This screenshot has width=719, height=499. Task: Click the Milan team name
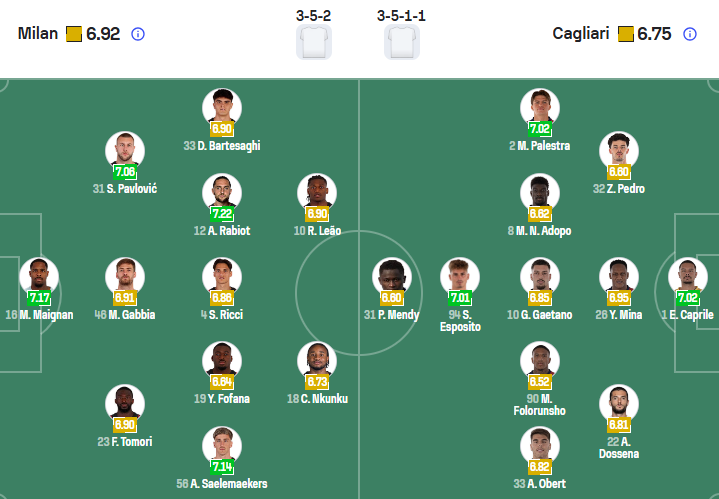(38, 33)
